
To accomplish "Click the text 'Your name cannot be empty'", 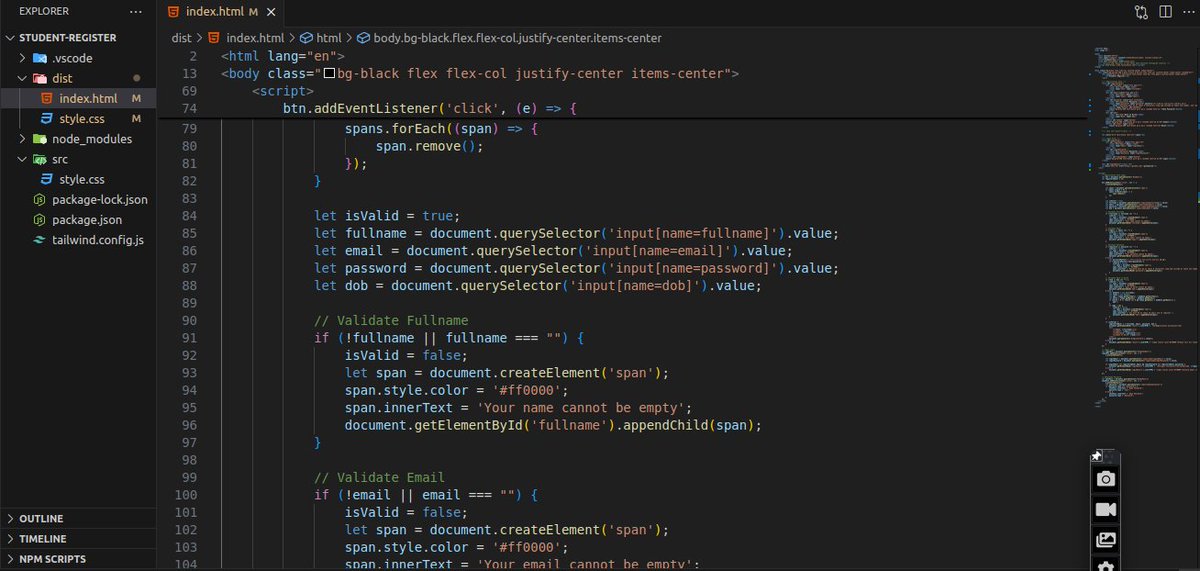I will point(584,408).
